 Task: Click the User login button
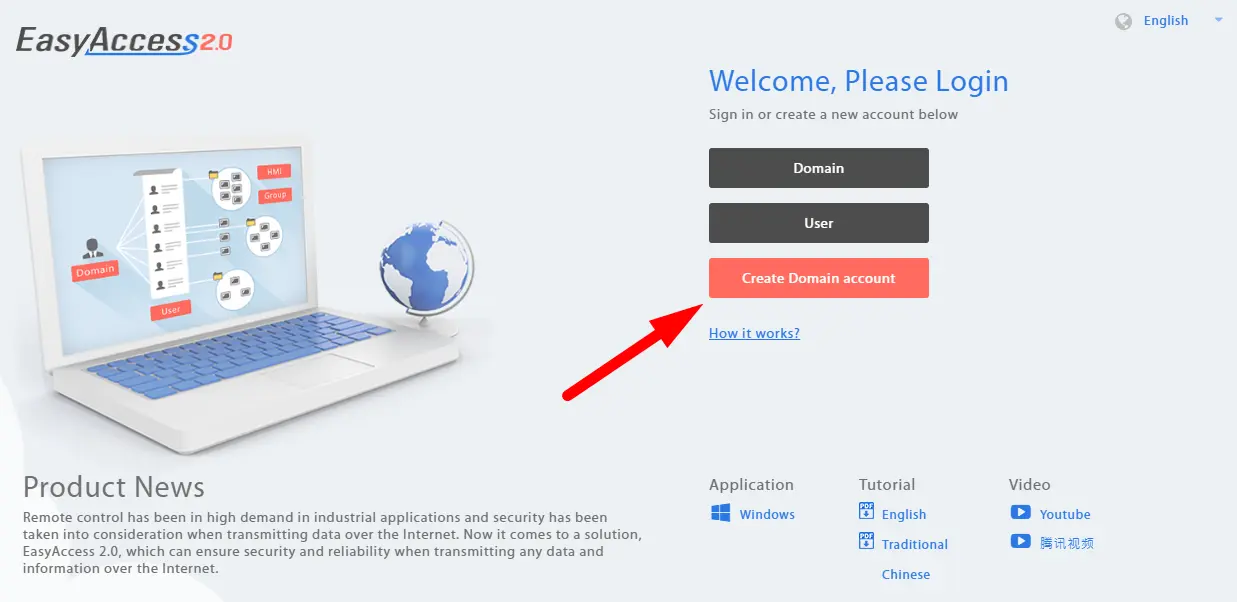click(819, 223)
